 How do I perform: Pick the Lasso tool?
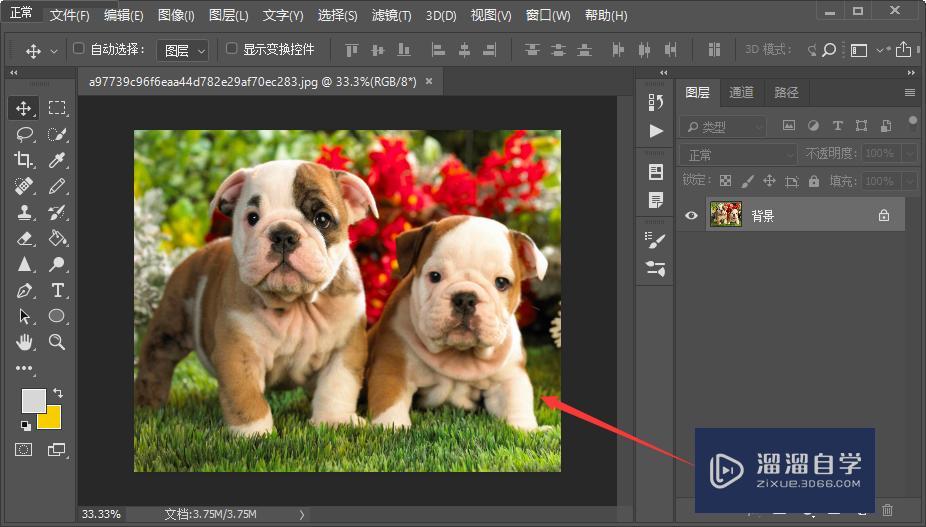(x=24, y=134)
